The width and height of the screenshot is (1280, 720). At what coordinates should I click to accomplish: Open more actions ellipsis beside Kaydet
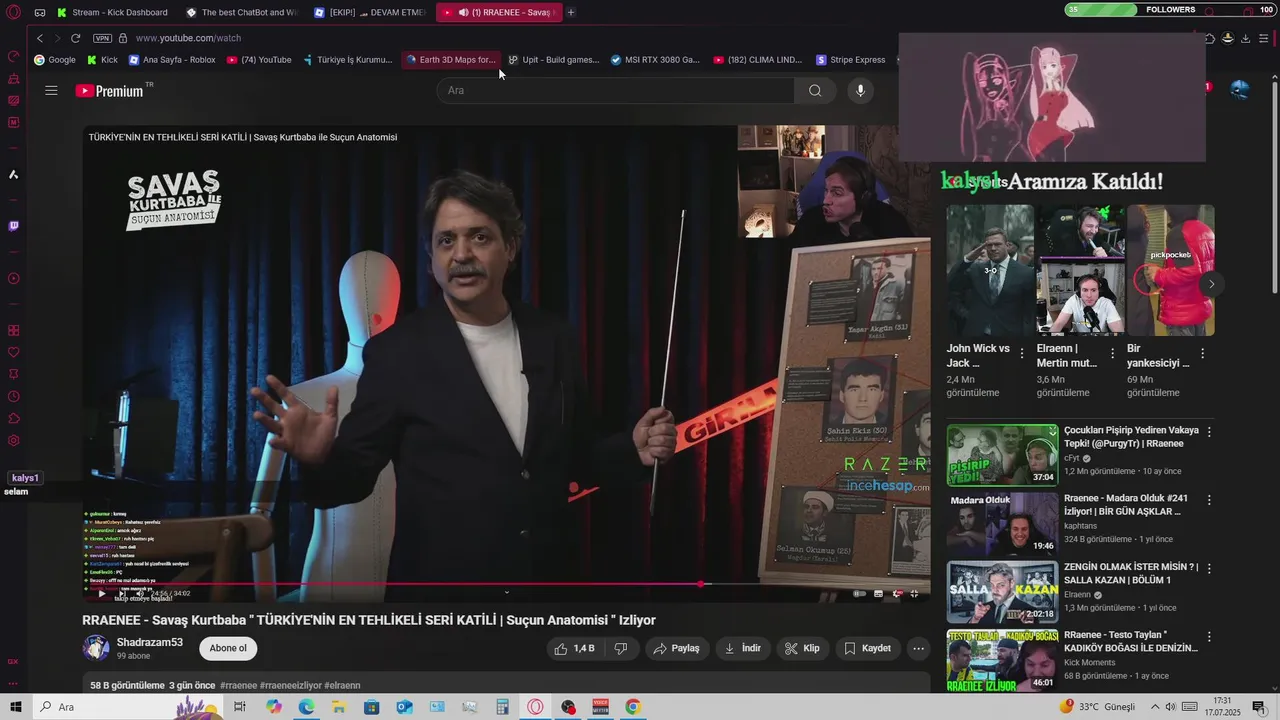pos(918,648)
